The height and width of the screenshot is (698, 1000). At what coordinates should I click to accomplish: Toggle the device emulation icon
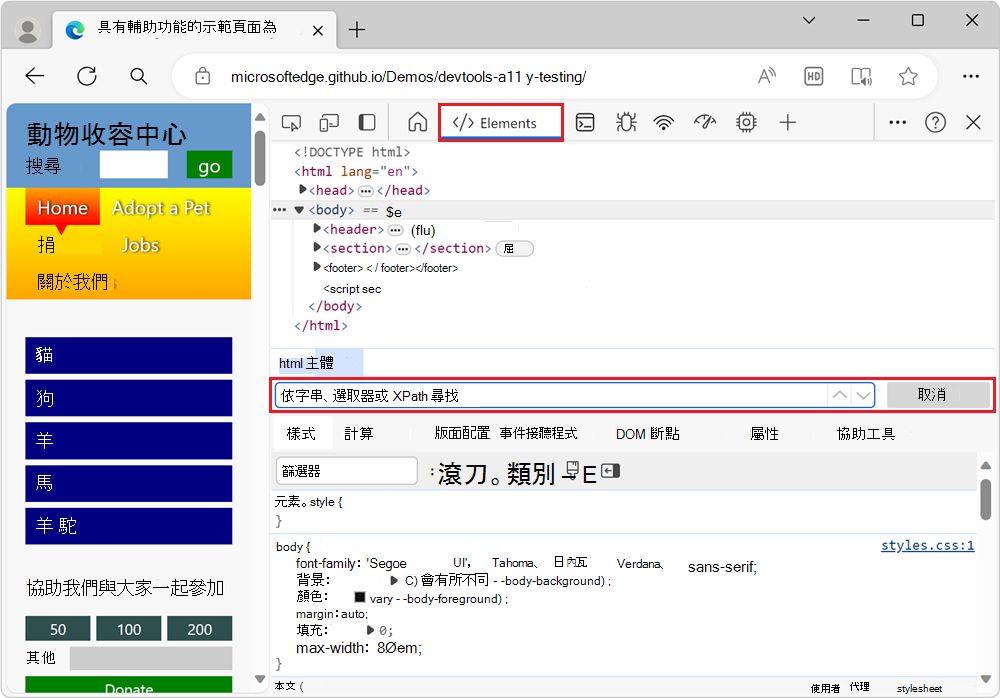click(329, 121)
